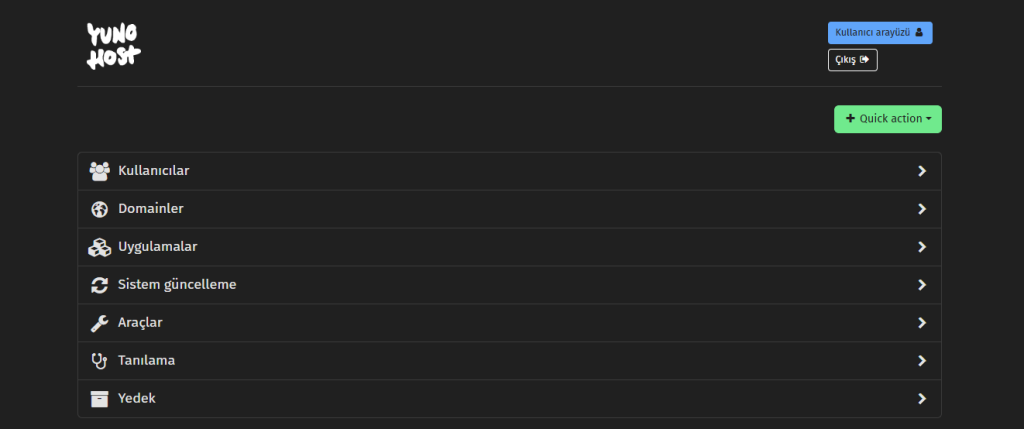
Task: Expand Yedek using its right chevron
Action: pyautogui.click(x=921, y=398)
